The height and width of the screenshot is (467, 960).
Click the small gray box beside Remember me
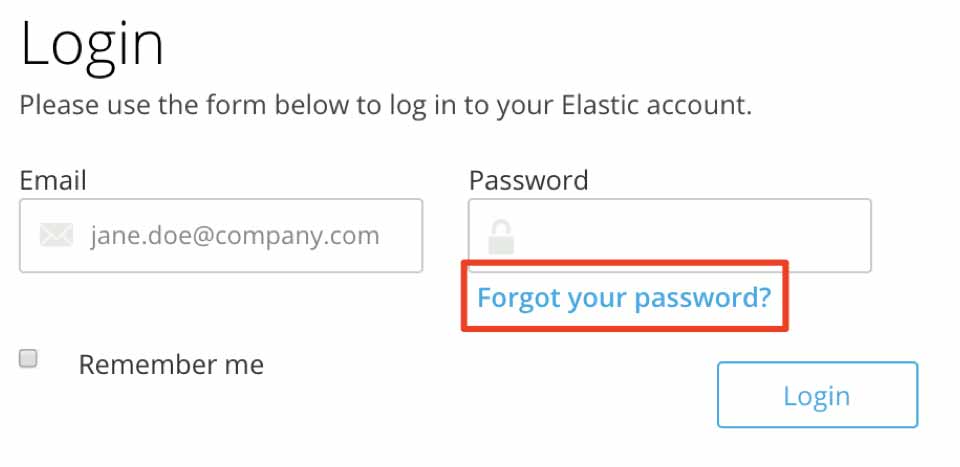[28, 359]
